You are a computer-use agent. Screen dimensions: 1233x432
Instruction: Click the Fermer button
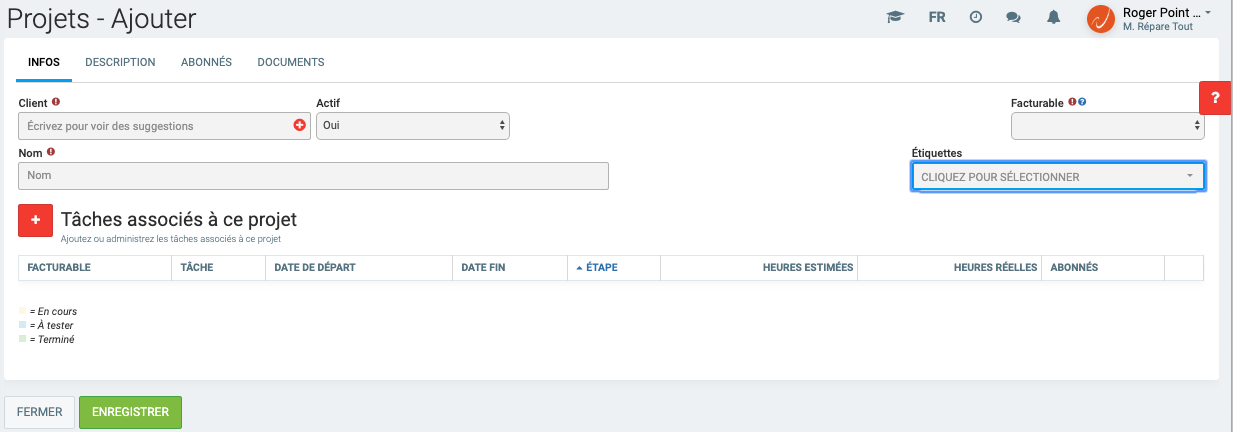point(40,412)
